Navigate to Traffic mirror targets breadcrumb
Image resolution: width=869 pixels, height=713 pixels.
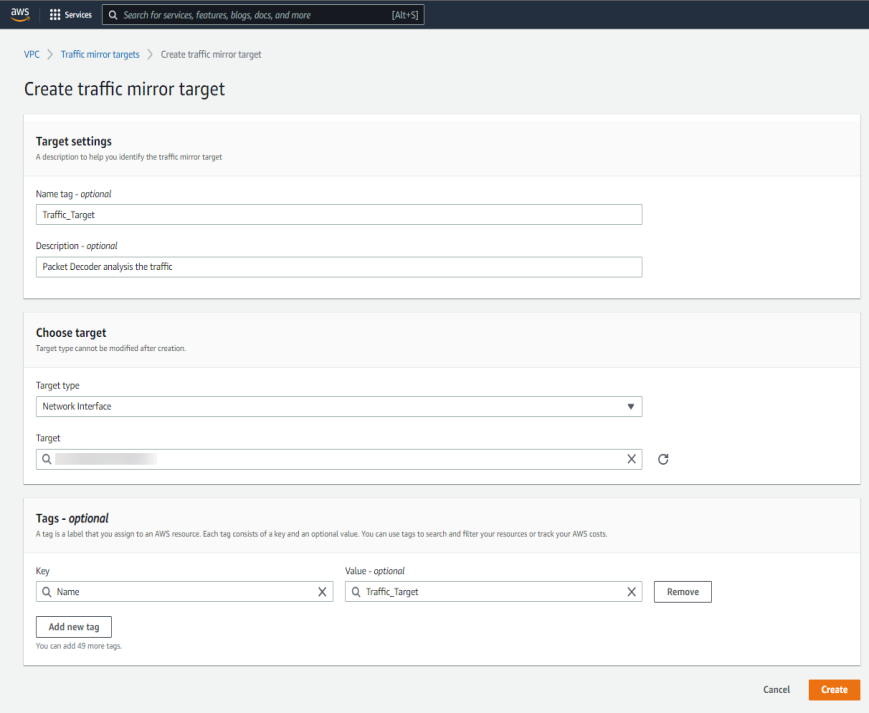pos(100,54)
